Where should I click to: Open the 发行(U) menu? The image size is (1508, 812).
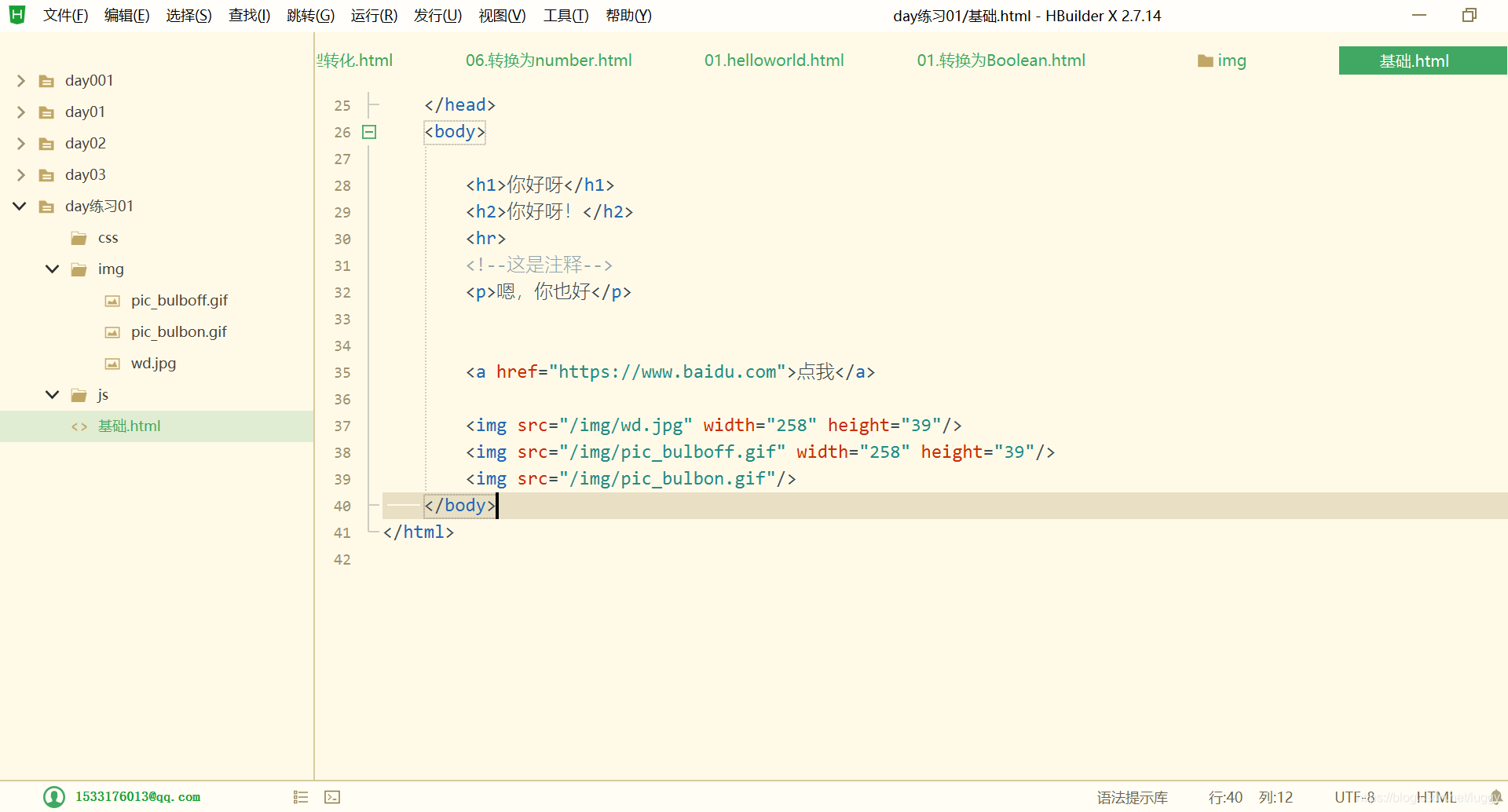pyautogui.click(x=437, y=16)
